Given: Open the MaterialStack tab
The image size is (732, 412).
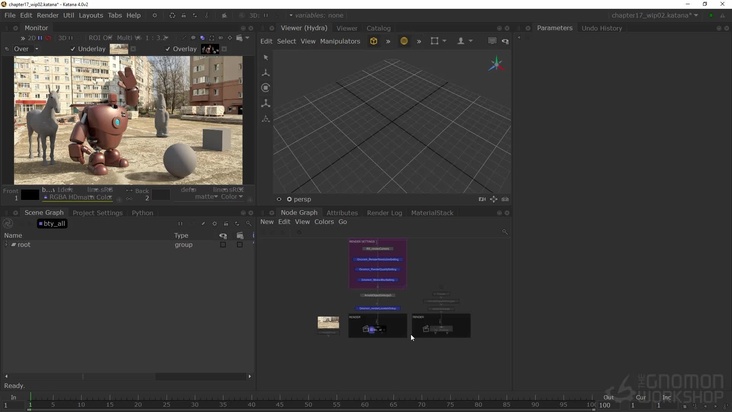Looking at the screenshot, I should [x=432, y=213].
